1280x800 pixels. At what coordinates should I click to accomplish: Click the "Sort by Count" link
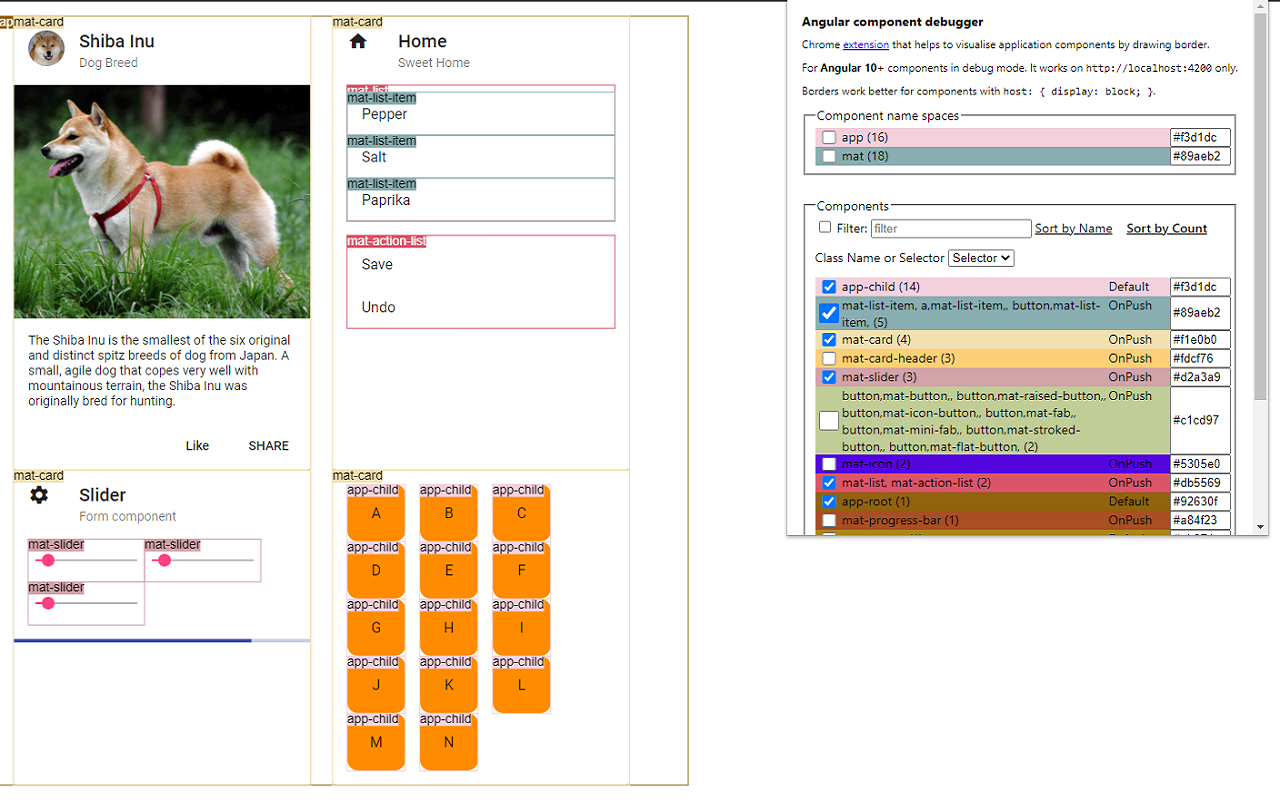(1166, 228)
